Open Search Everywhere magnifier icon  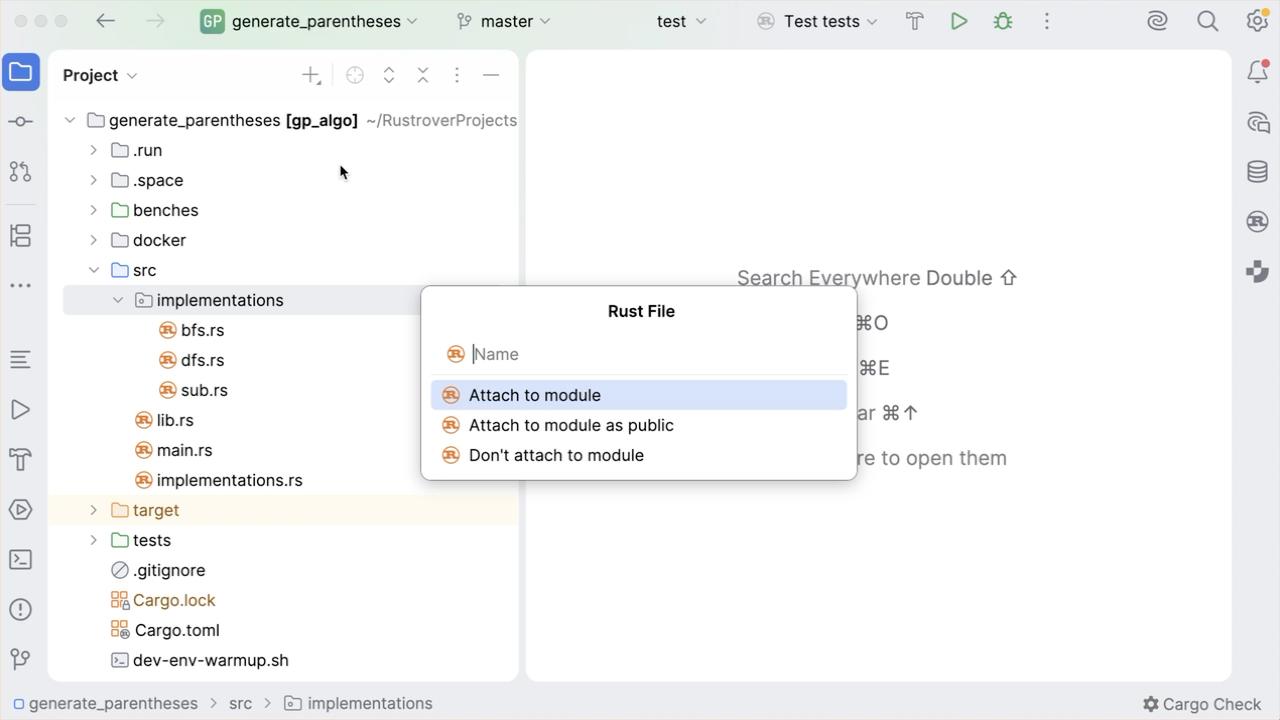[1208, 21]
